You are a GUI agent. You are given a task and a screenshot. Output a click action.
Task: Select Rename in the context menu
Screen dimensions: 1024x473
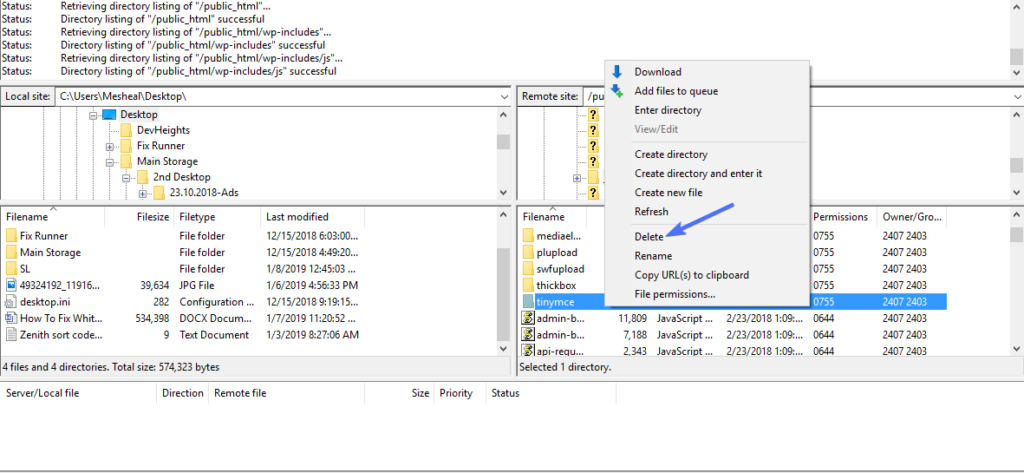[x=652, y=256]
